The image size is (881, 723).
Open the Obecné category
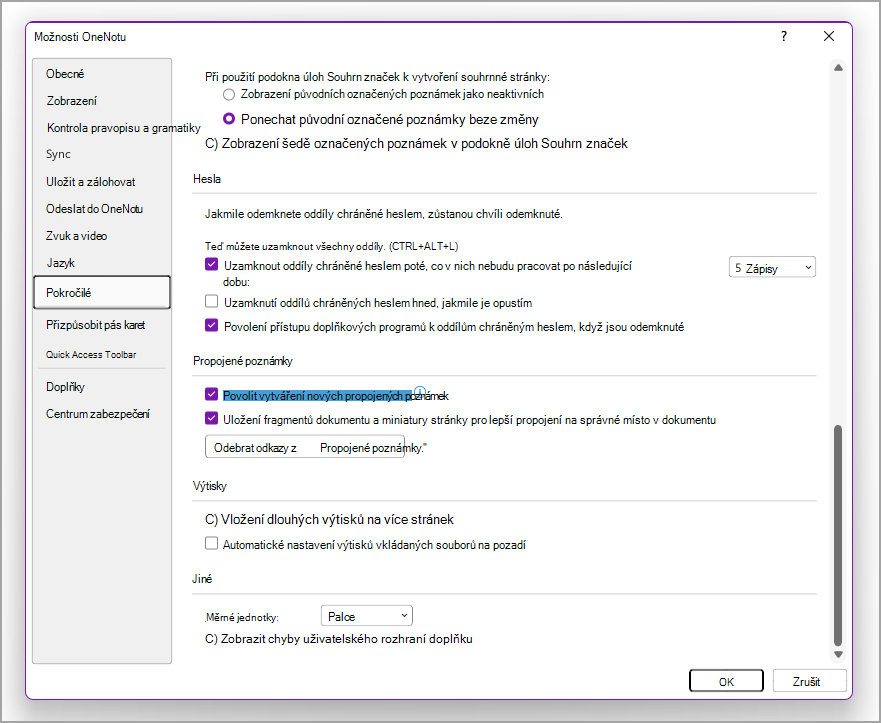pyautogui.click(x=65, y=74)
